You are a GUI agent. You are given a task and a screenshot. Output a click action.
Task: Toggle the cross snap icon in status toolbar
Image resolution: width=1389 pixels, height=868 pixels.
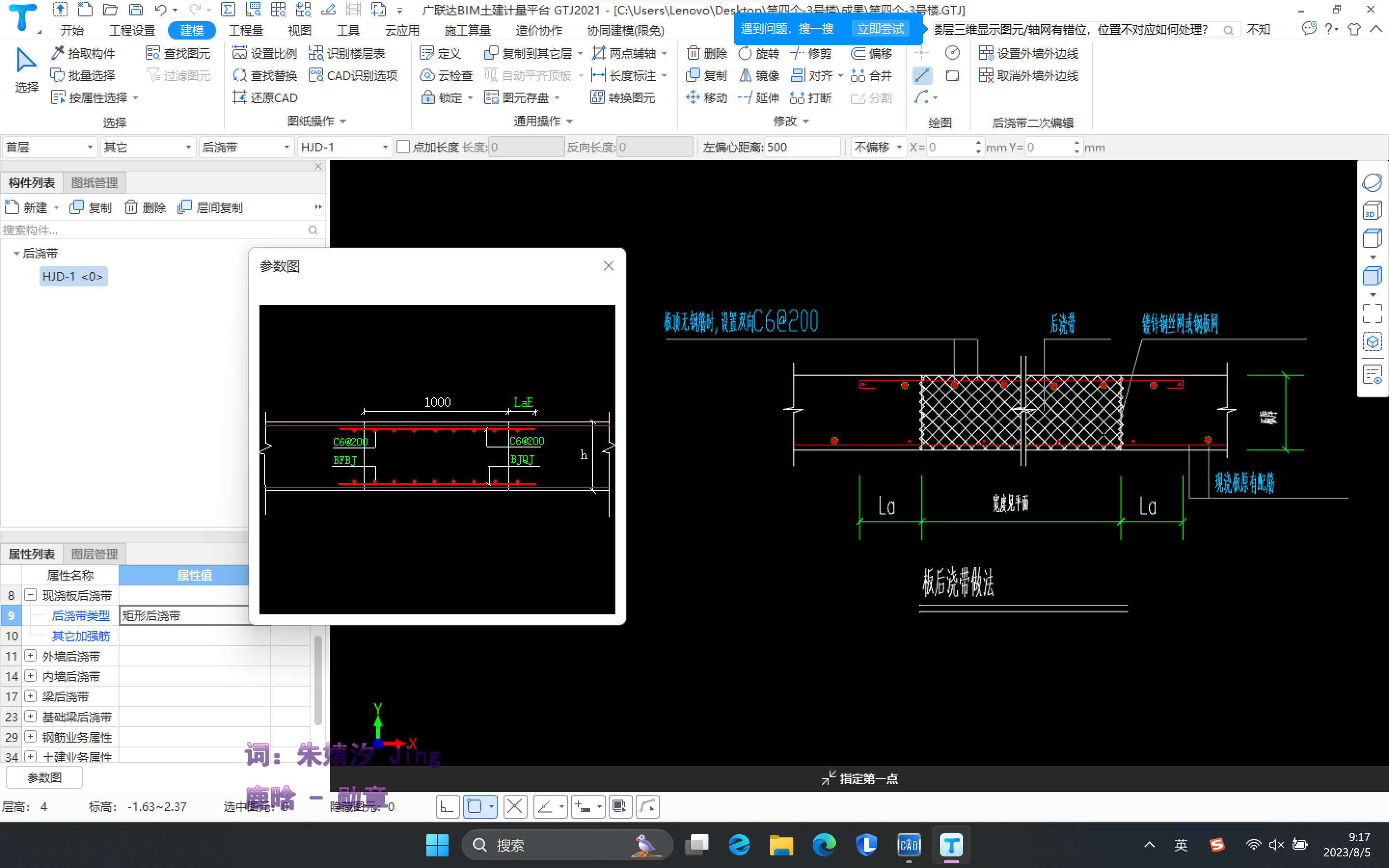[515, 807]
